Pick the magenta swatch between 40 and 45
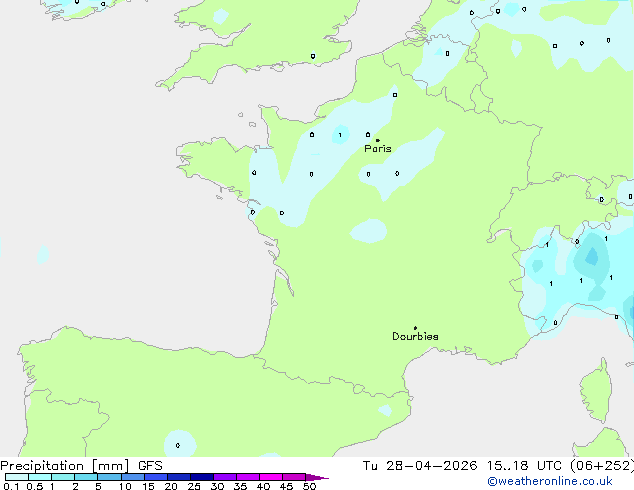This screenshot has width=634, height=490. tap(271, 477)
